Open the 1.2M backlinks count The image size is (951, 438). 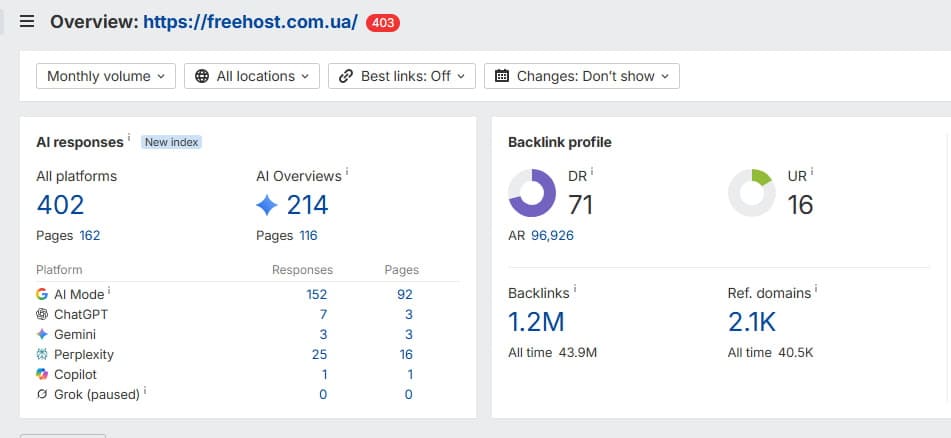[x=536, y=322]
